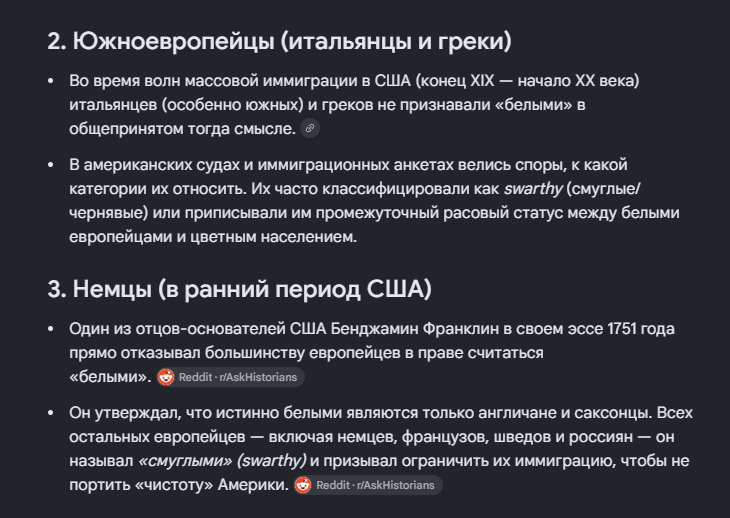Click Reddit logo beside «чистоту» Америки sentence
This screenshot has width=730, height=518.
(303, 485)
